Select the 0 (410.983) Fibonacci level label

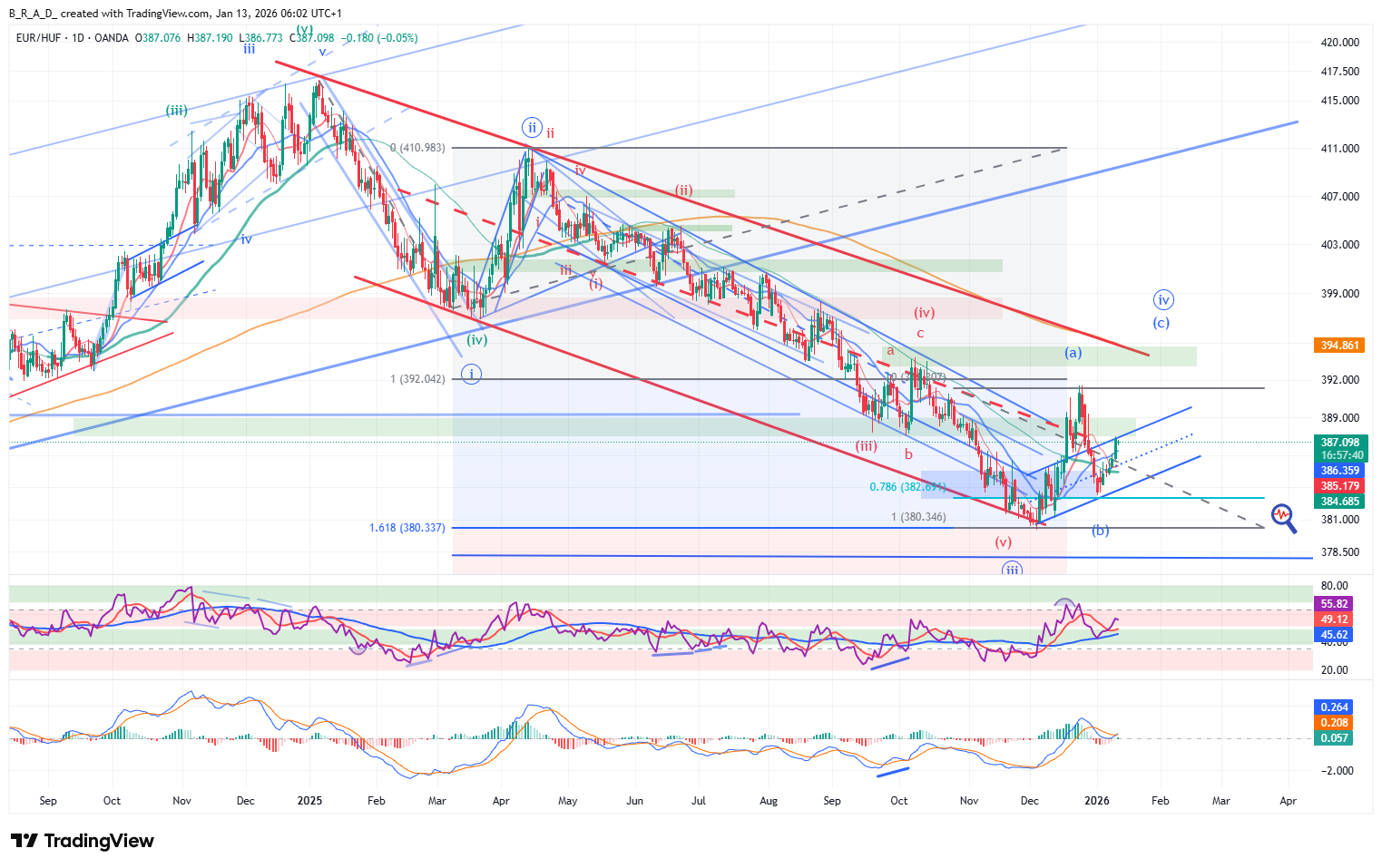417,148
